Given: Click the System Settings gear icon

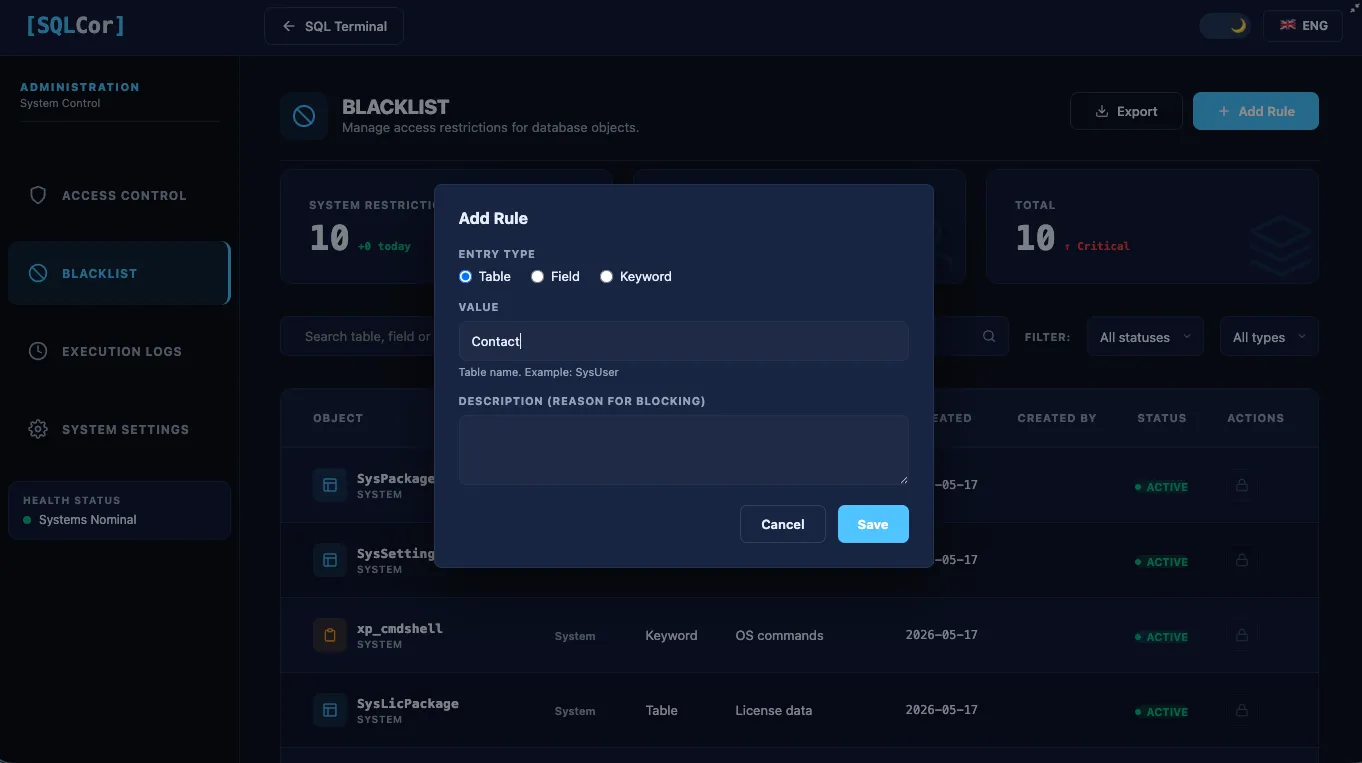Looking at the screenshot, I should pos(38,429).
